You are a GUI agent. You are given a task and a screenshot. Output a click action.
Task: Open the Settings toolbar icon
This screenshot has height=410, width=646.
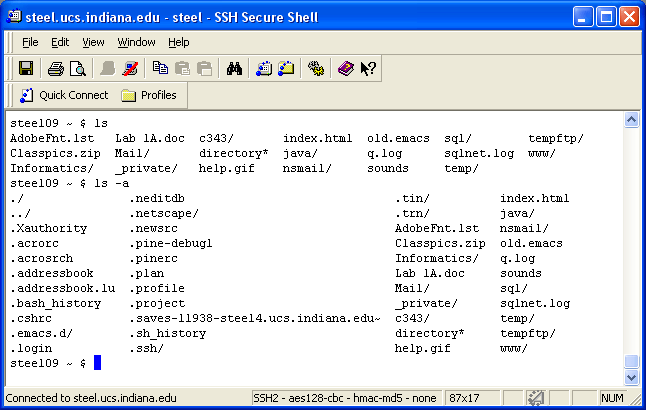pos(316,68)
